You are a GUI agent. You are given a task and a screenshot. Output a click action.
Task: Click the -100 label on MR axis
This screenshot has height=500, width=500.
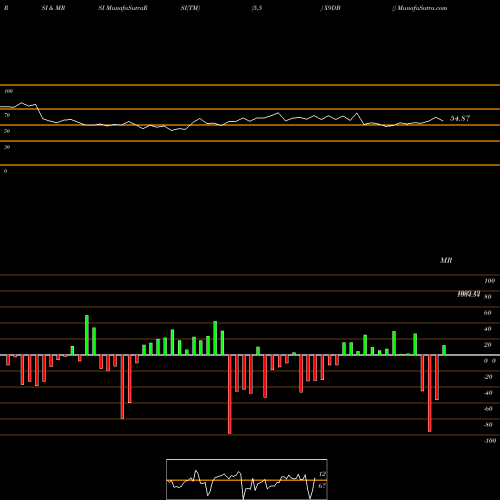(489, 441)
